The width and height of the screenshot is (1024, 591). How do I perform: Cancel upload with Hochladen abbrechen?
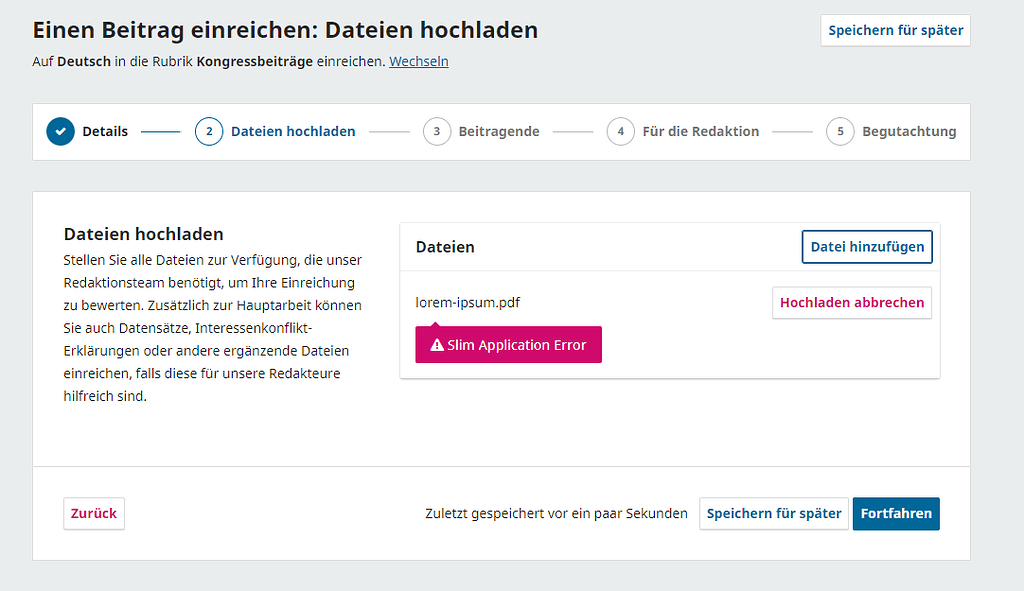pyautogui.click(x=852, y=302)
